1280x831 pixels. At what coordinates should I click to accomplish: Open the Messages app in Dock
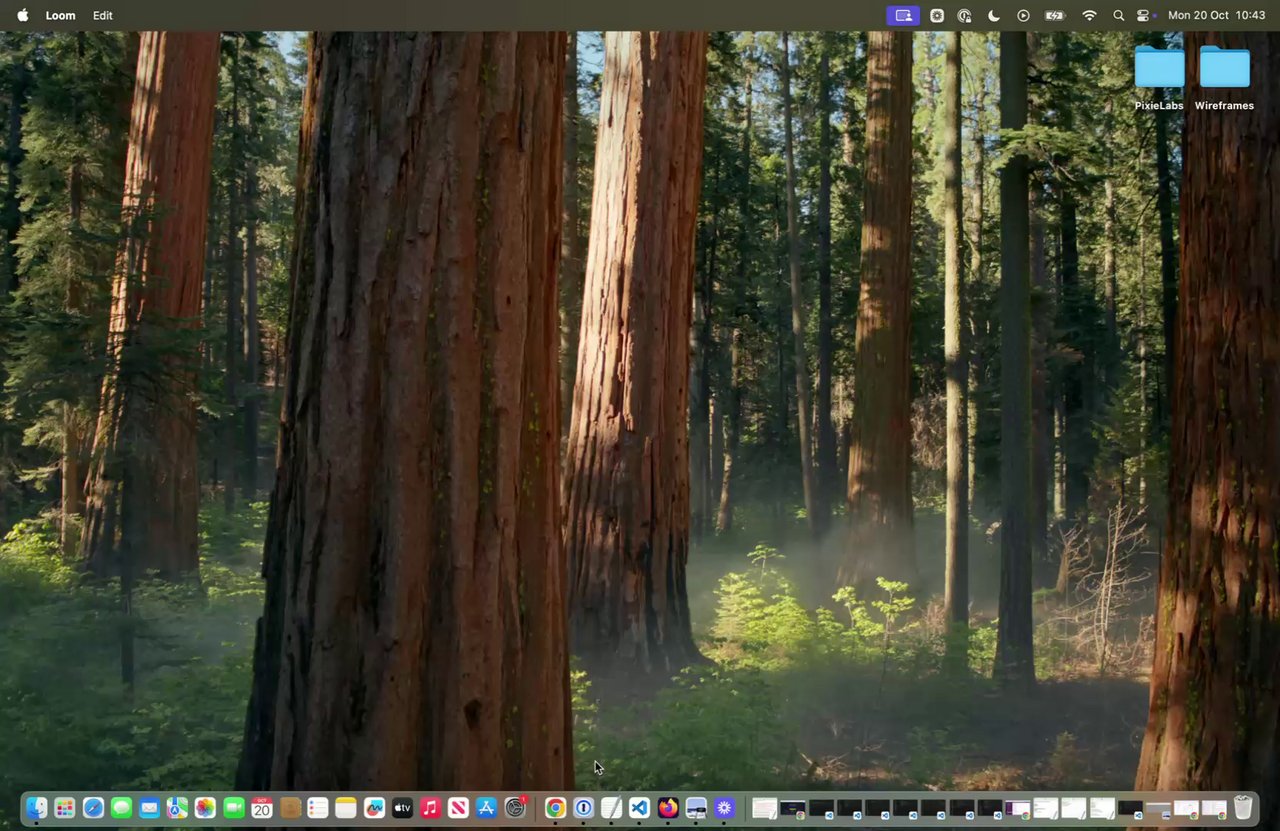[x=121, y=808]
